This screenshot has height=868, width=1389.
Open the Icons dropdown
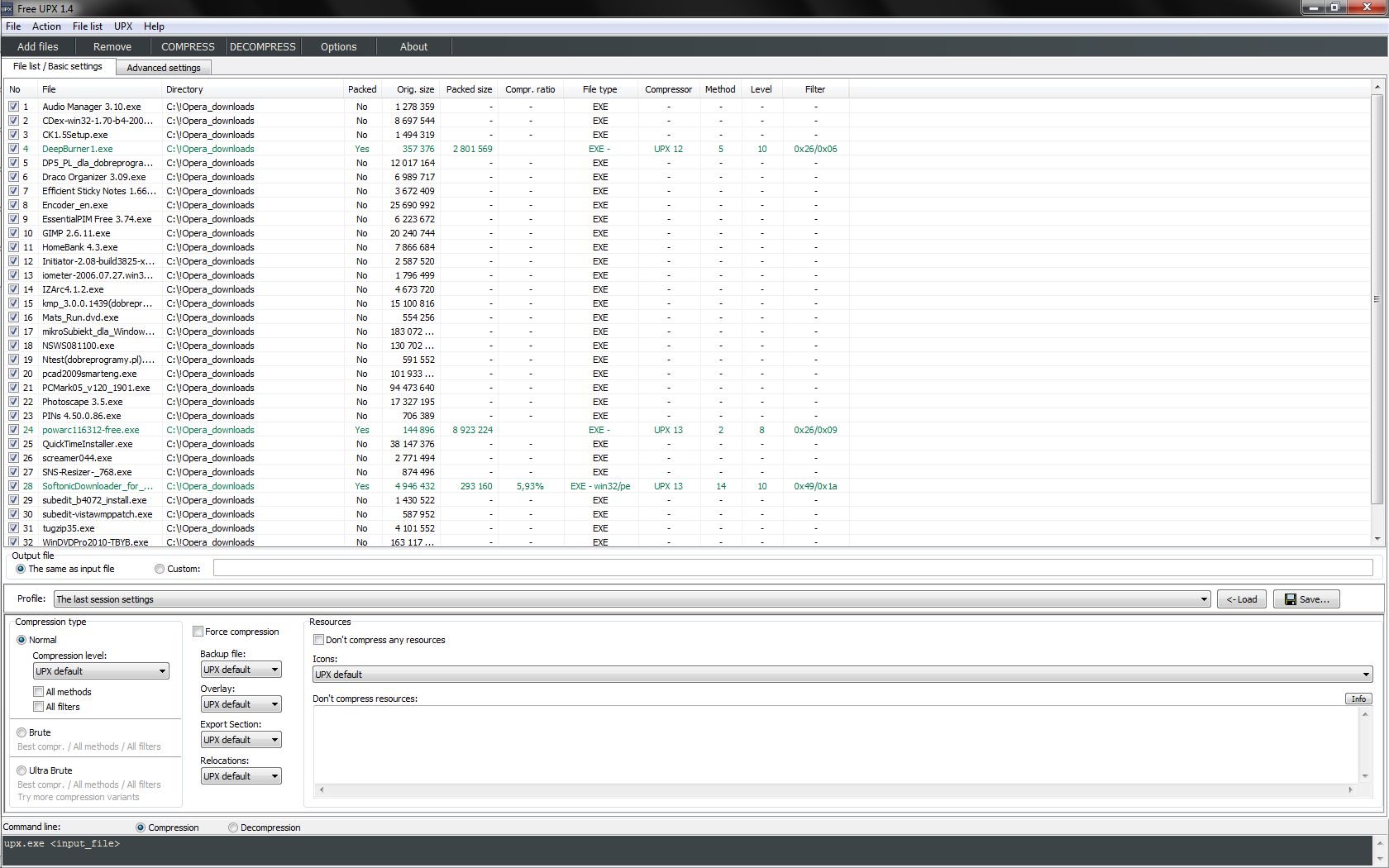pyautogui.click(x=842, y=675)
